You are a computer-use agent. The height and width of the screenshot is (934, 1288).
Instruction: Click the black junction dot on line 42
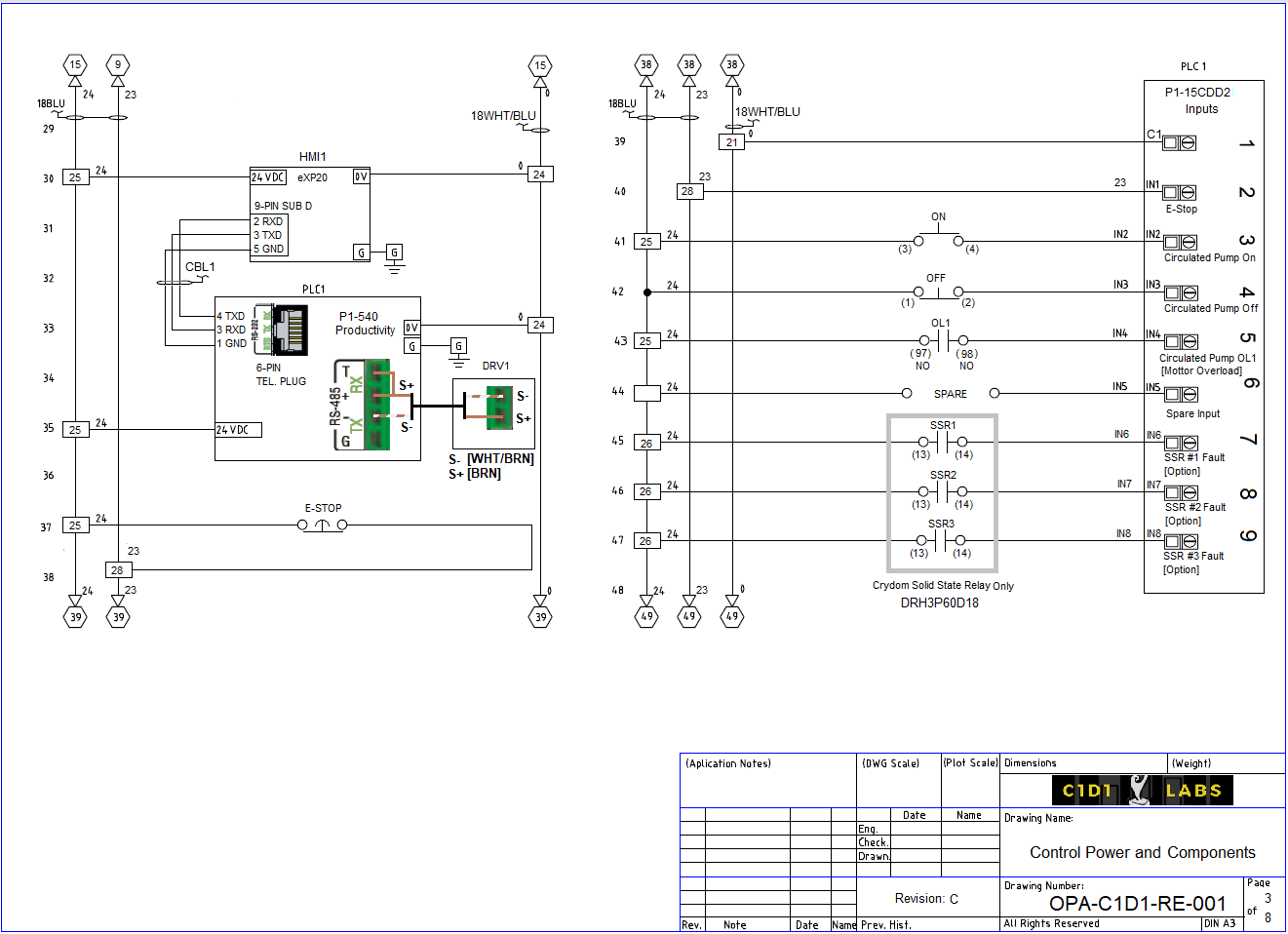[647, 292]
